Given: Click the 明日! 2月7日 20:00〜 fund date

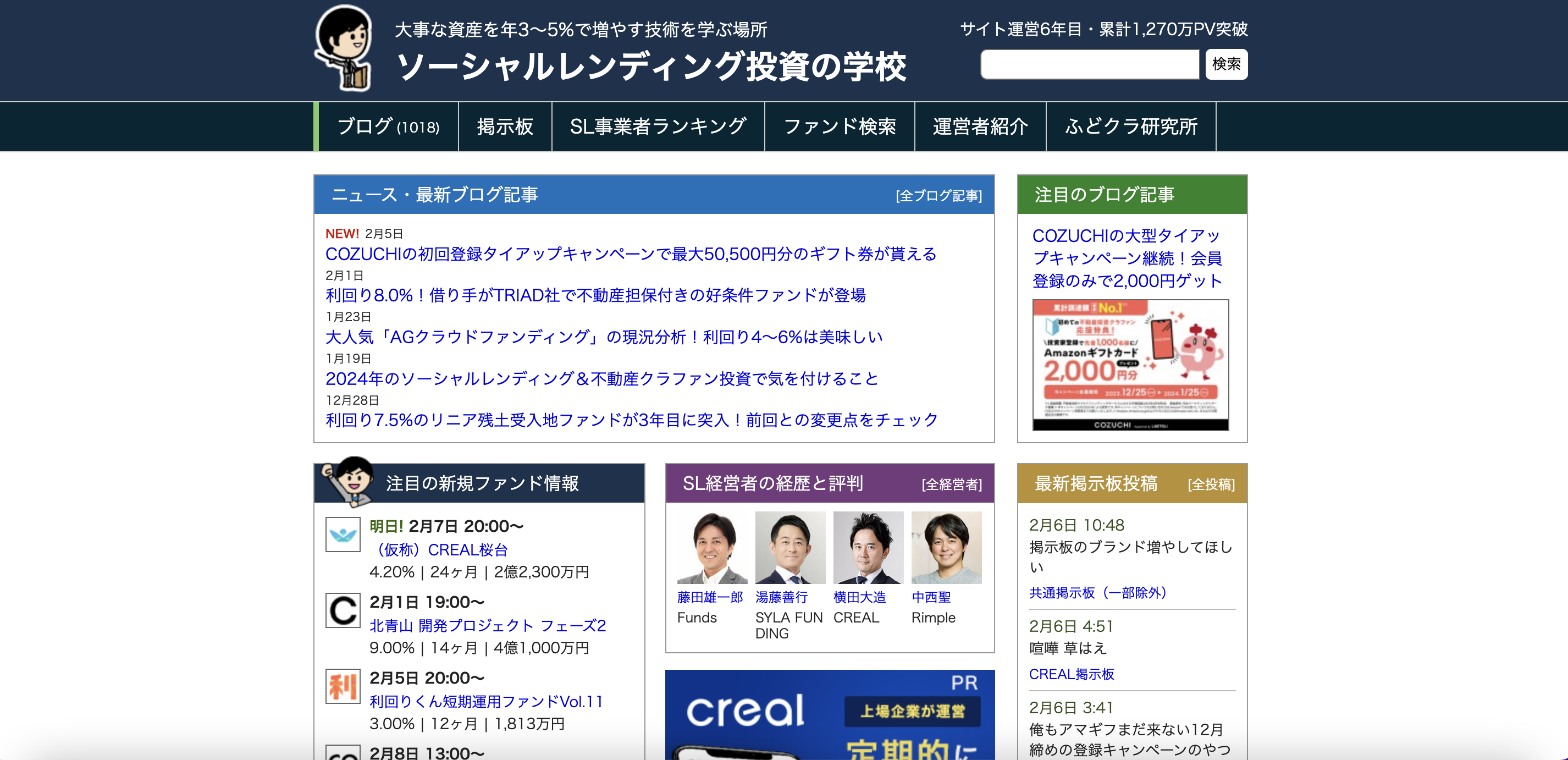Looking at the screenshot, I should [446, 526].
